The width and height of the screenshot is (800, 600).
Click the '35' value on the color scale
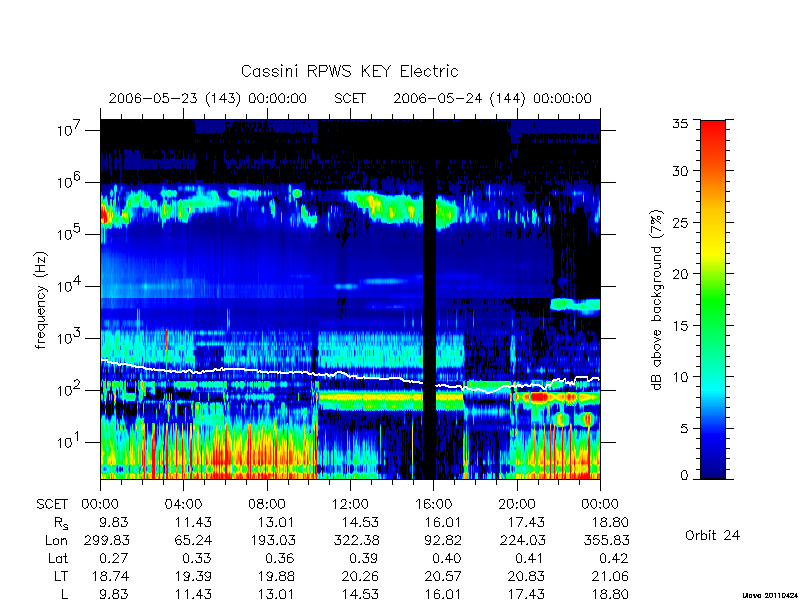point(681,124)
